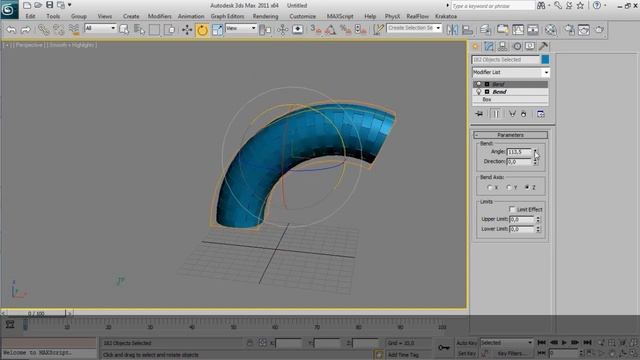
Task: Toggle the Auto Key button
Action: pos(467,343)
